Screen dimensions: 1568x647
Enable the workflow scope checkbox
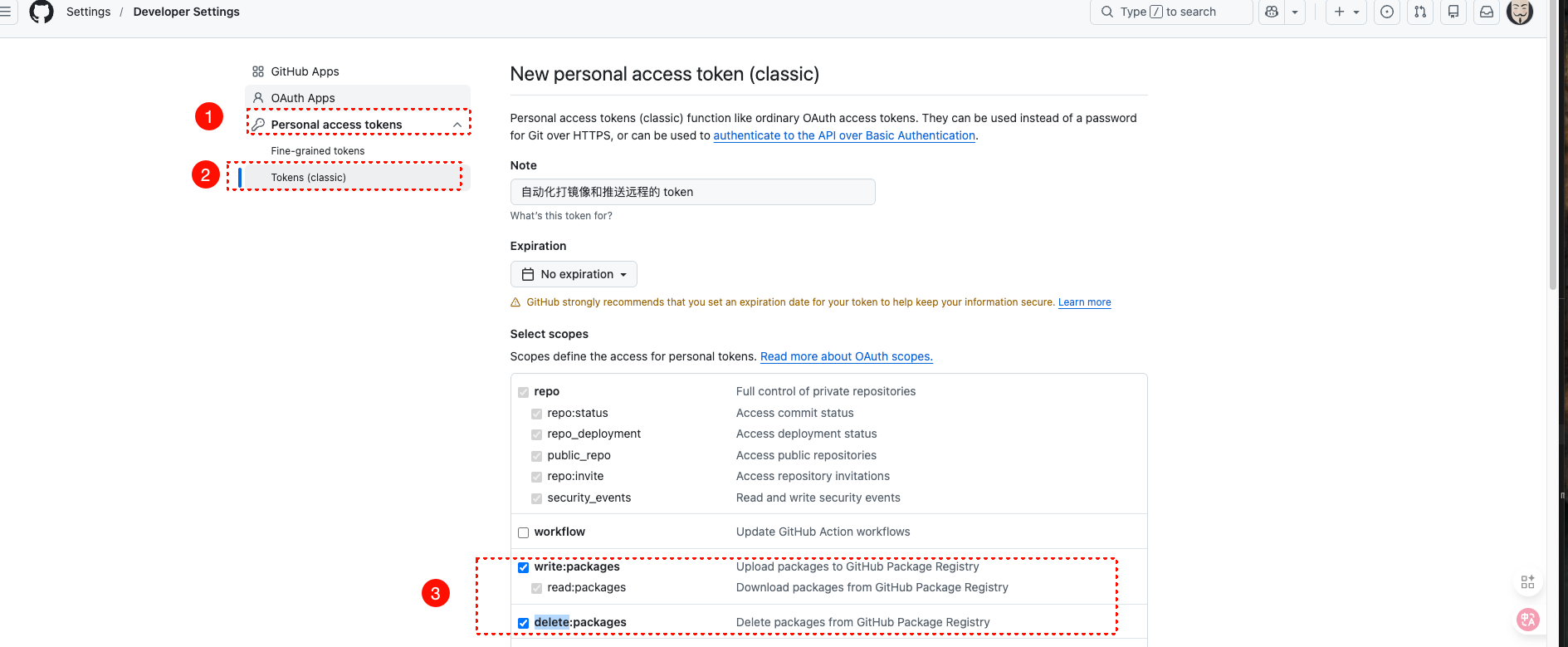(x=523, y=532)
